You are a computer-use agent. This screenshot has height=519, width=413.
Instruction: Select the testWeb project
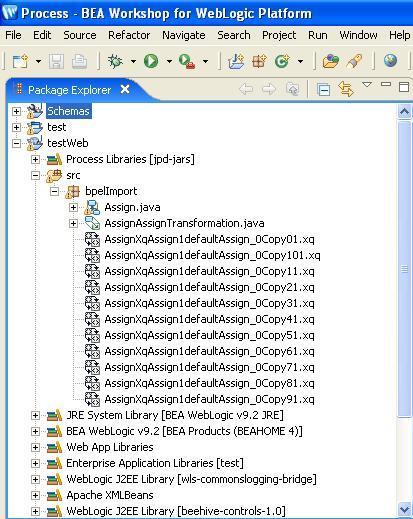point(68,143)
